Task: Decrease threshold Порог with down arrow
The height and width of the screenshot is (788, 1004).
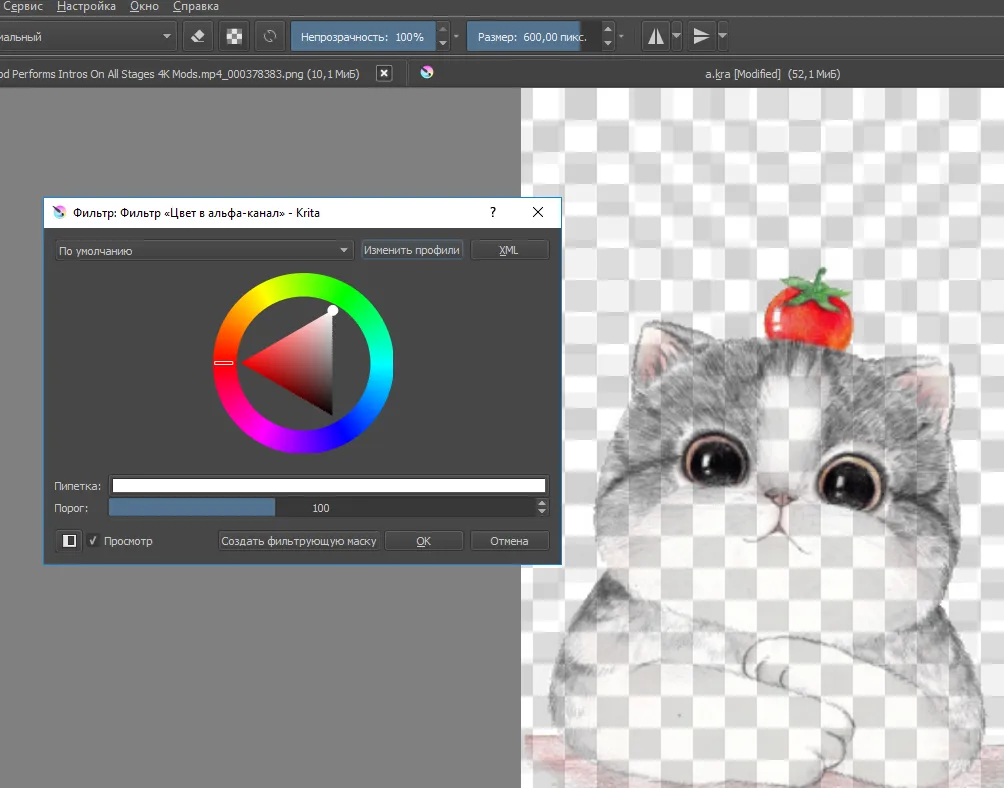Action: pyautogui.click(x=542, y=512)
